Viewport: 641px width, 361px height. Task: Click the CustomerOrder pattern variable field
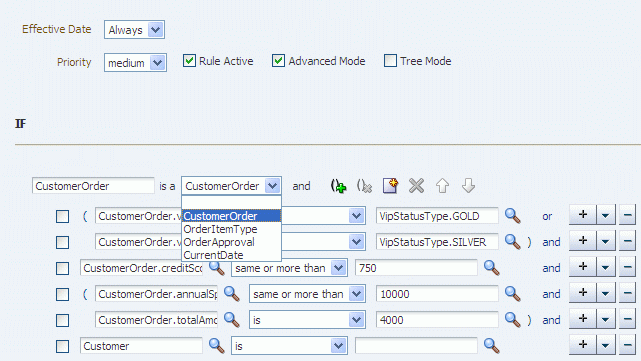[x=93, y=186]
